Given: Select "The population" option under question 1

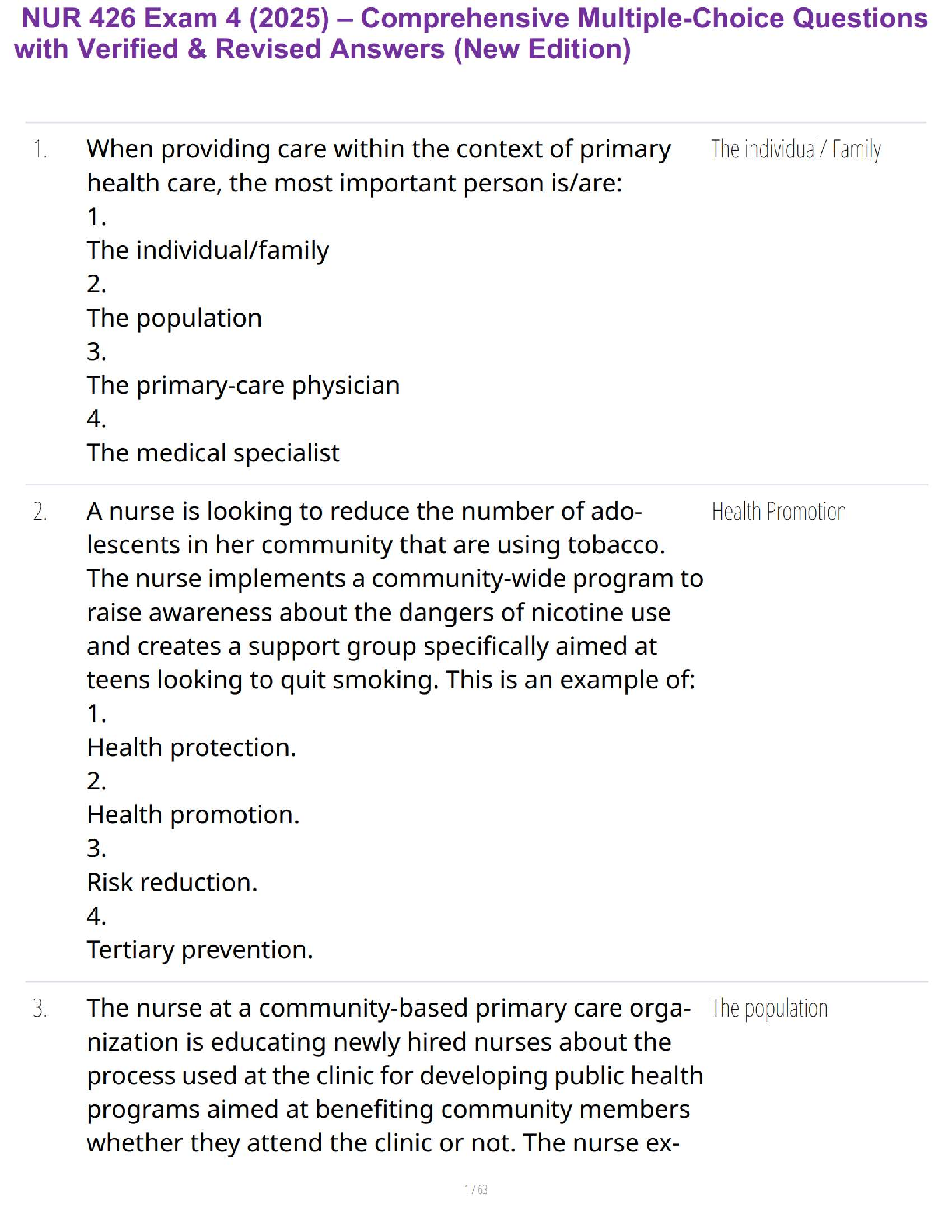Looking at the screenshot, I should pyautogui.click(x=174, y=318).
